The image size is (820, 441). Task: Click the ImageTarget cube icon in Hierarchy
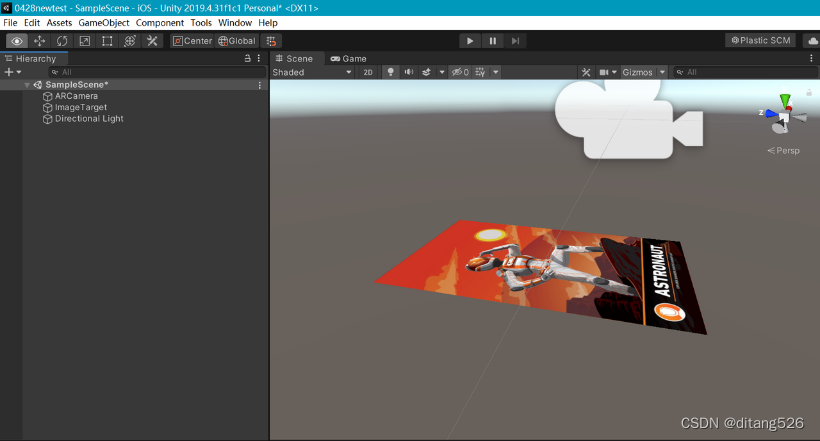pyautogui.click(x=48, y=107)
